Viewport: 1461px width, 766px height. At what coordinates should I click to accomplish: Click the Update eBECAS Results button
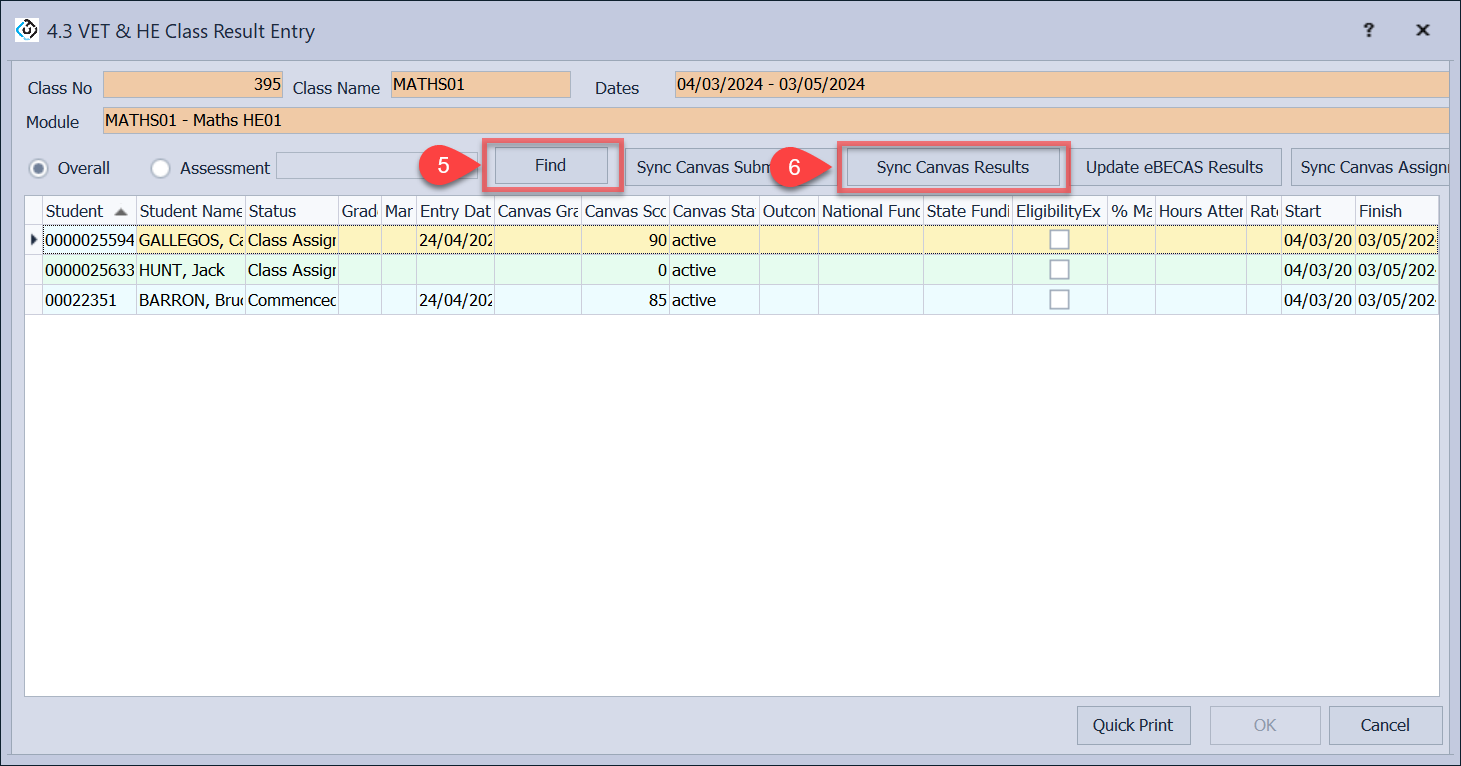[1174, 167]
